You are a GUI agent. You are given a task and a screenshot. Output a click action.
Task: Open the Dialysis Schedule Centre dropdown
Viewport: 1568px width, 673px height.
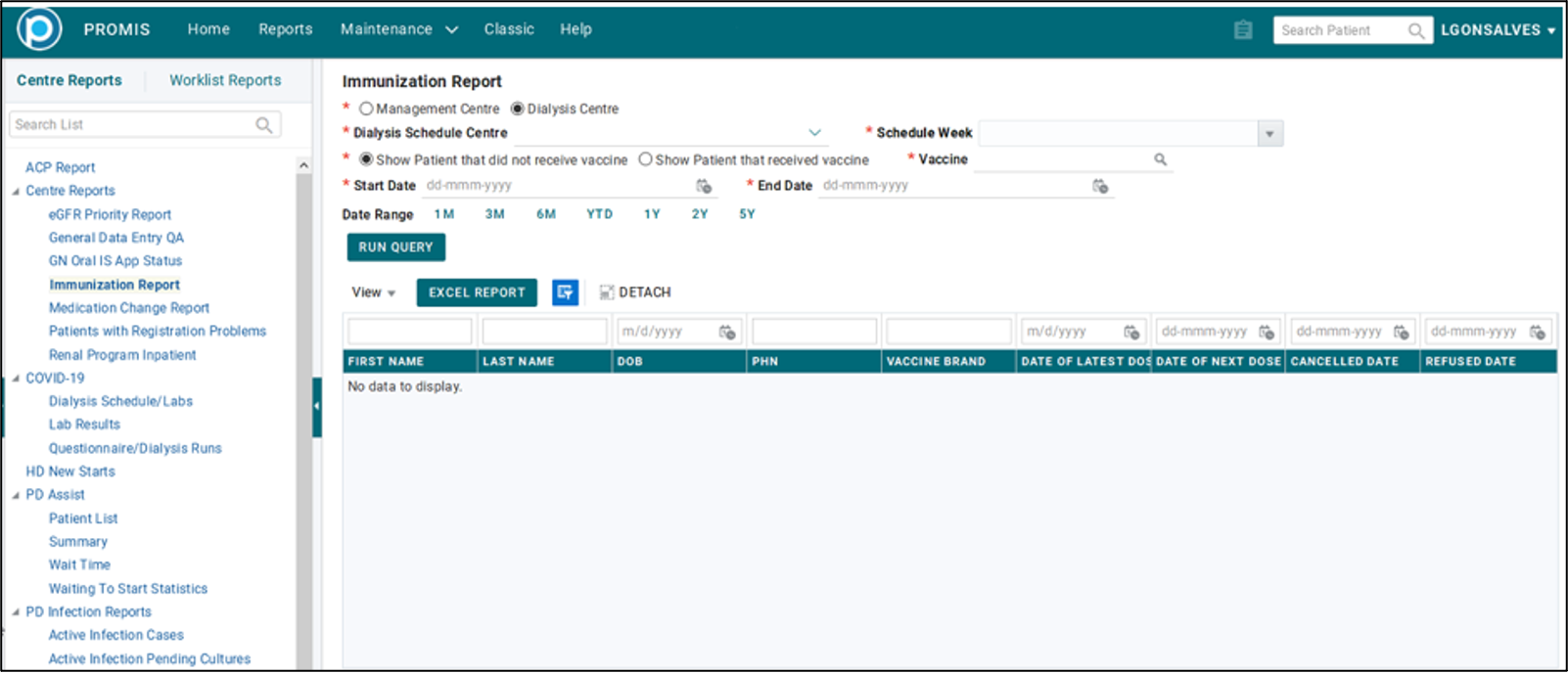(814, 133)
